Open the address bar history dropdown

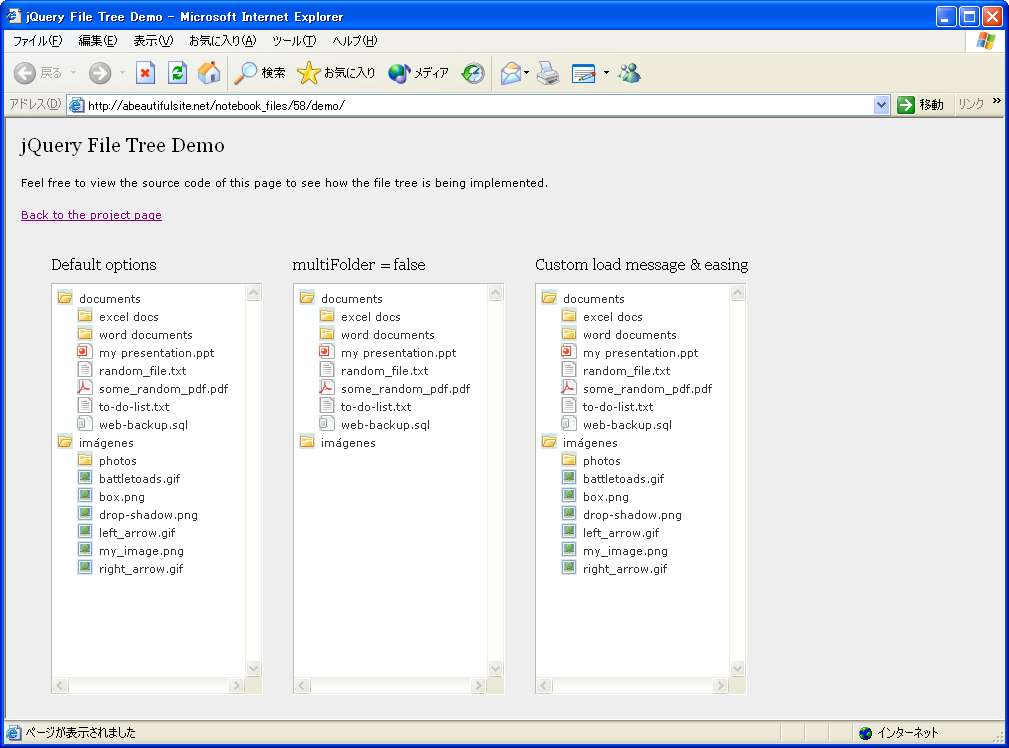point(880,103)
